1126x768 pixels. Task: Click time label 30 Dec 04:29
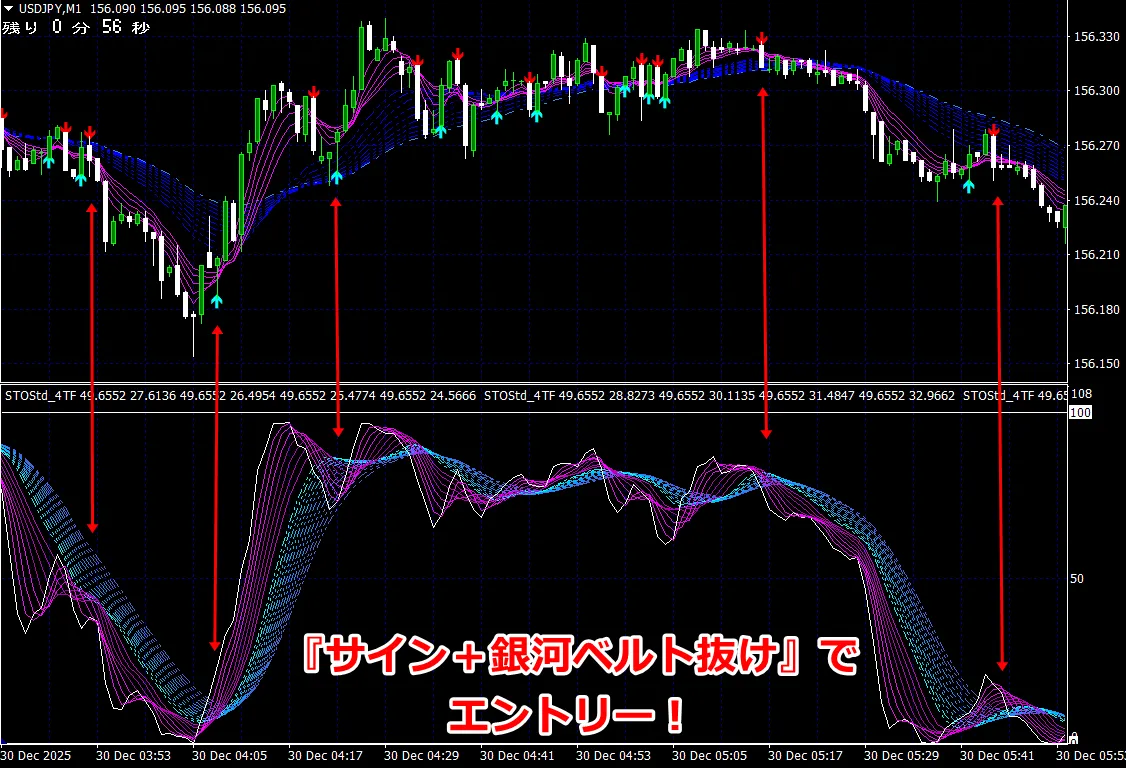[x=422, y=756]
